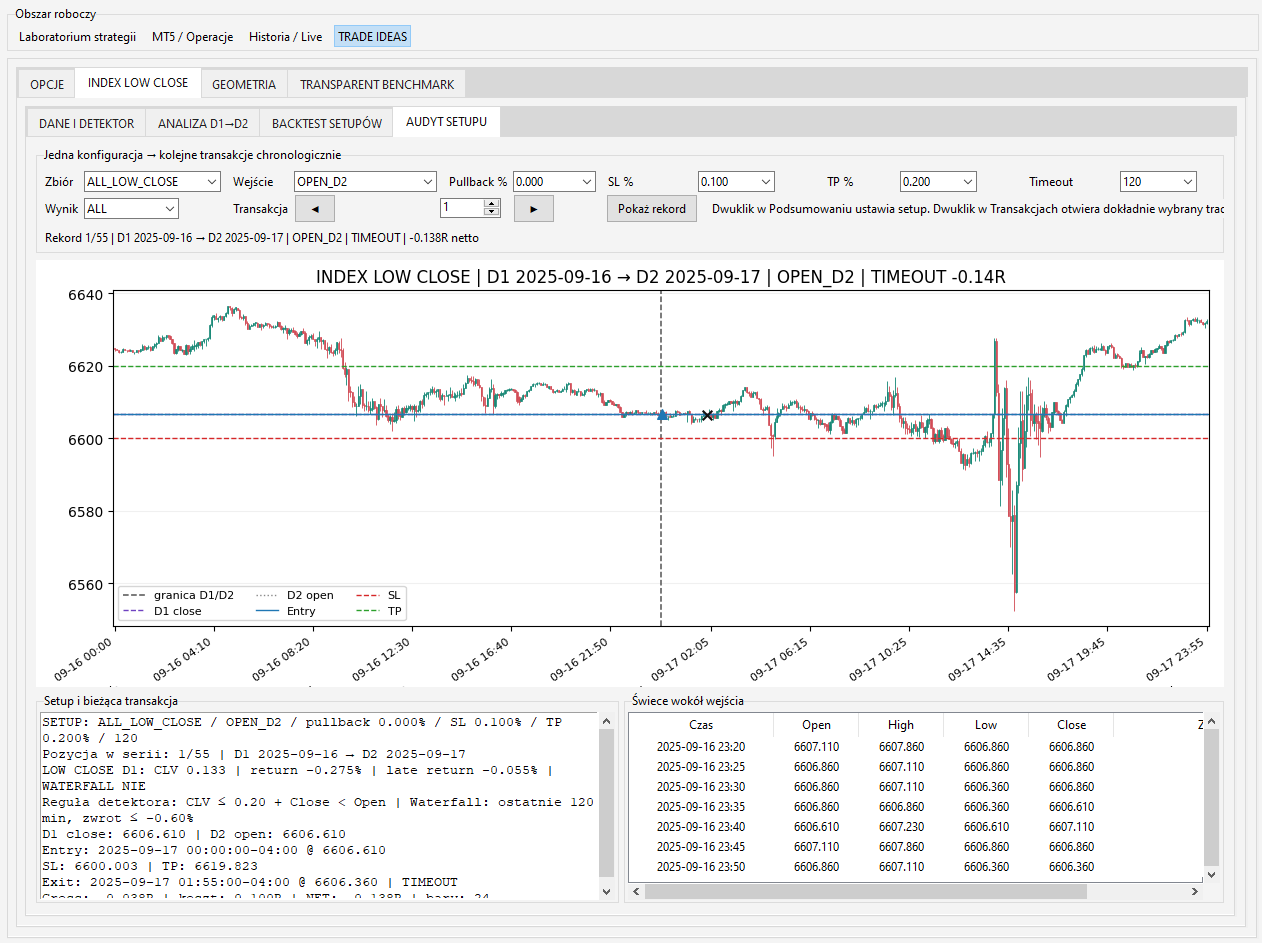The width and height of the screenshot is (1262, 943).
Task: Select the 2025-09-16 23:40 candle row
Action: coord(916,827)
